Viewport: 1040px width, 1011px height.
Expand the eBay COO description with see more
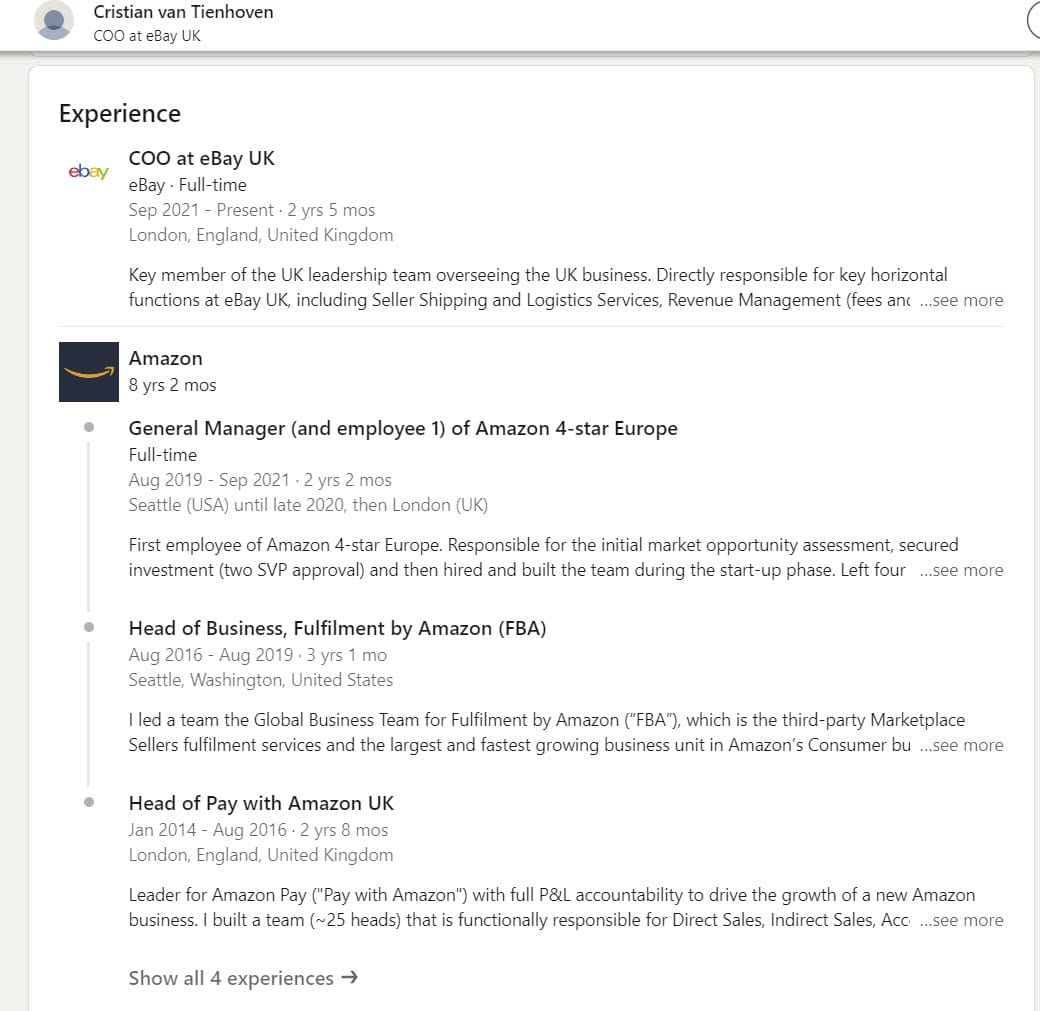click(x=961, y=300)
